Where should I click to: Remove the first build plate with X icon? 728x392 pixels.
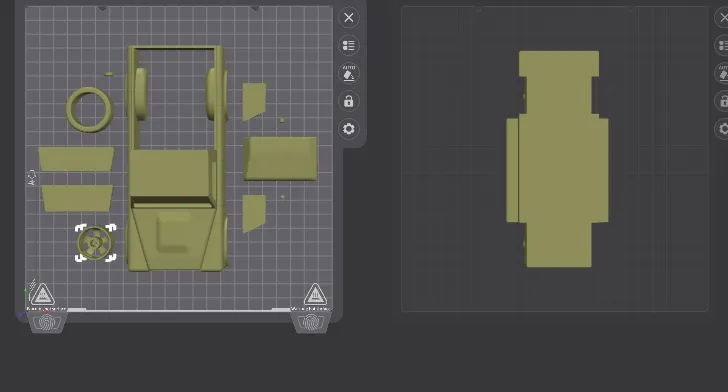click(349, 18)
